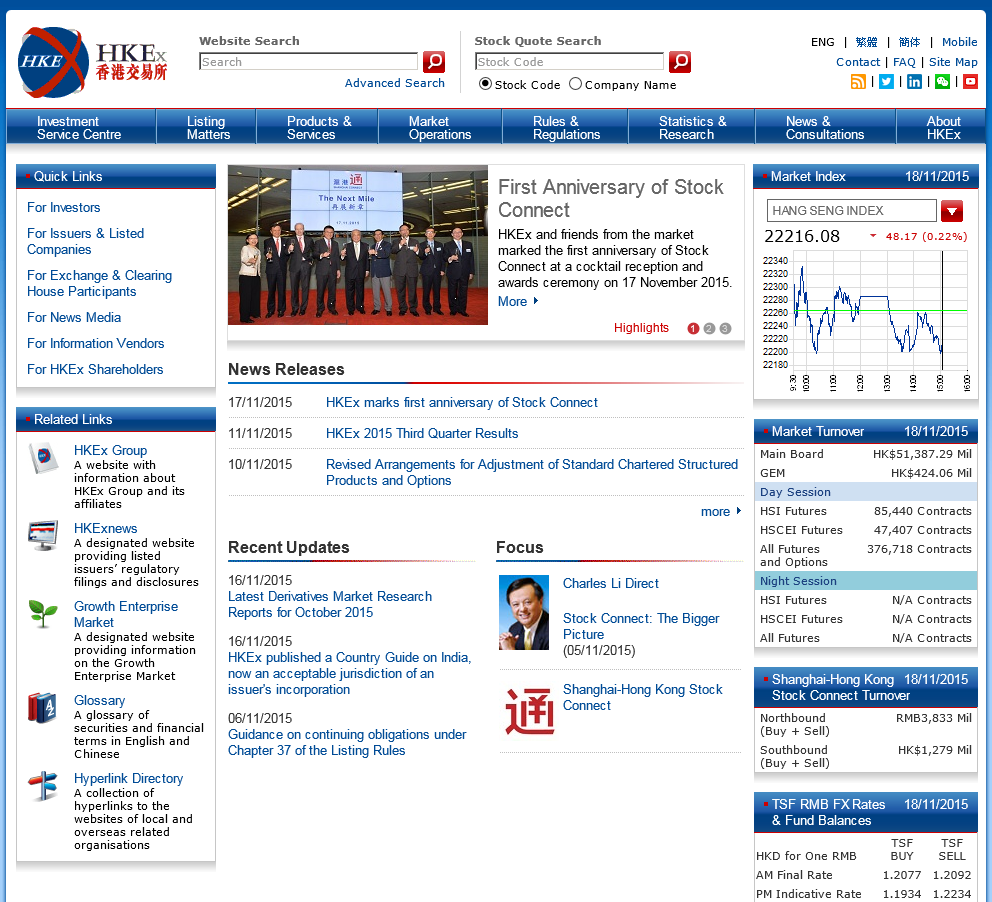Click the Hang Seng Index chart

click(x=865, y=320)
